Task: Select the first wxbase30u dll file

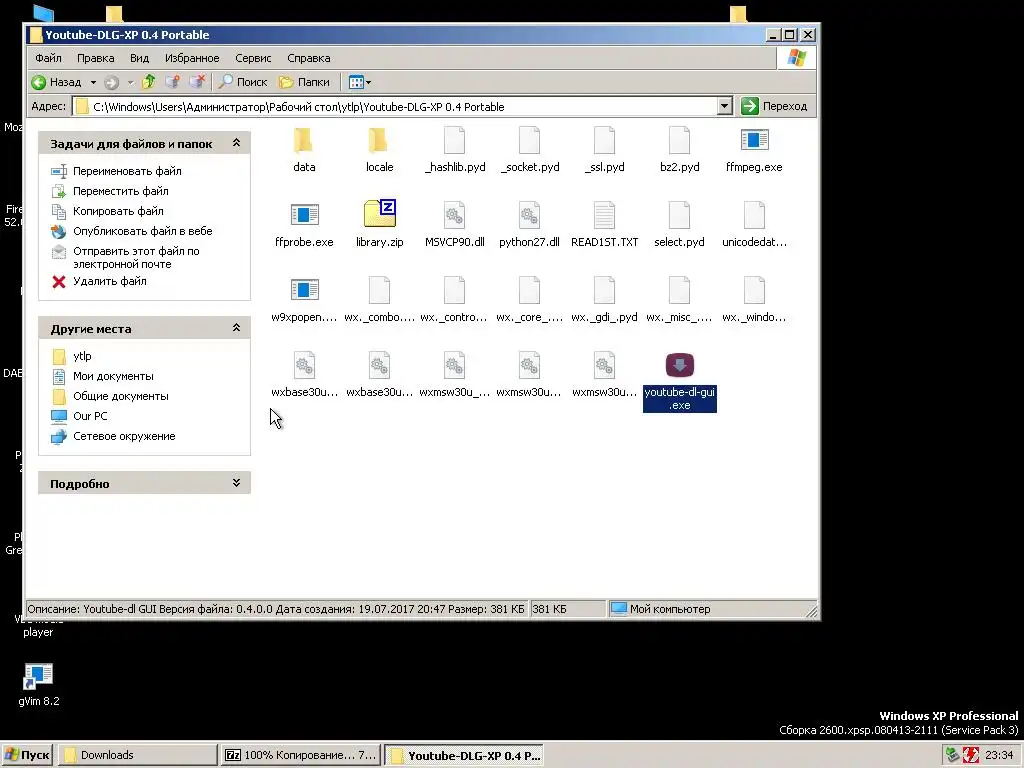Action: click(x=304, y=375)
